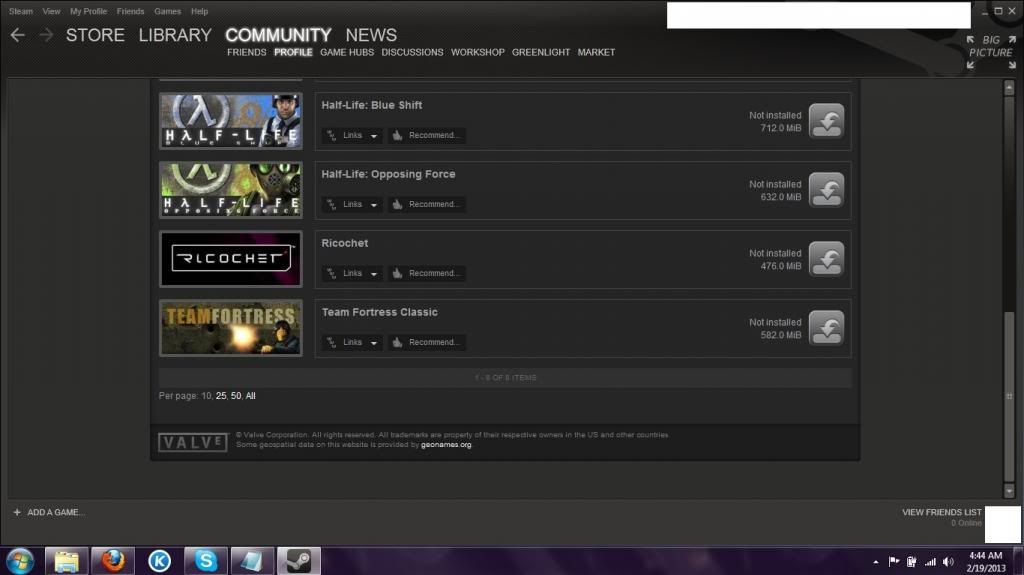Open the Help menu
The image size is (1024, 575).
point(199,11)
